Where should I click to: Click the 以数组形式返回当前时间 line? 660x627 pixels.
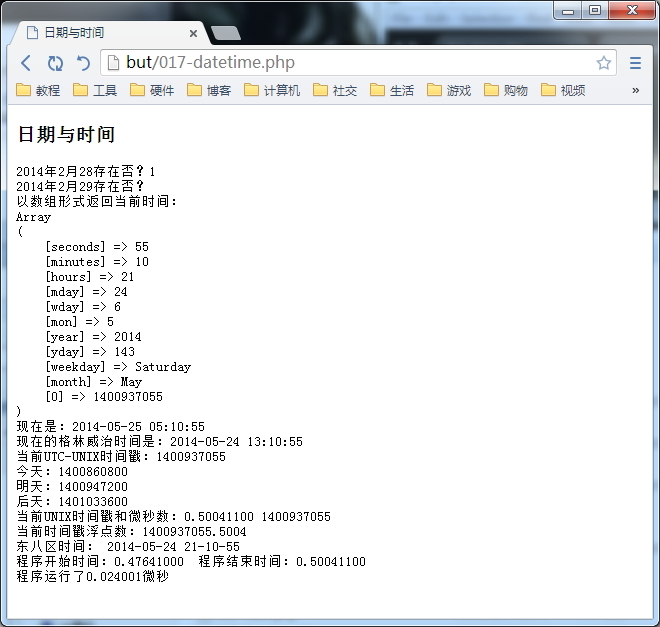point(96,201)
